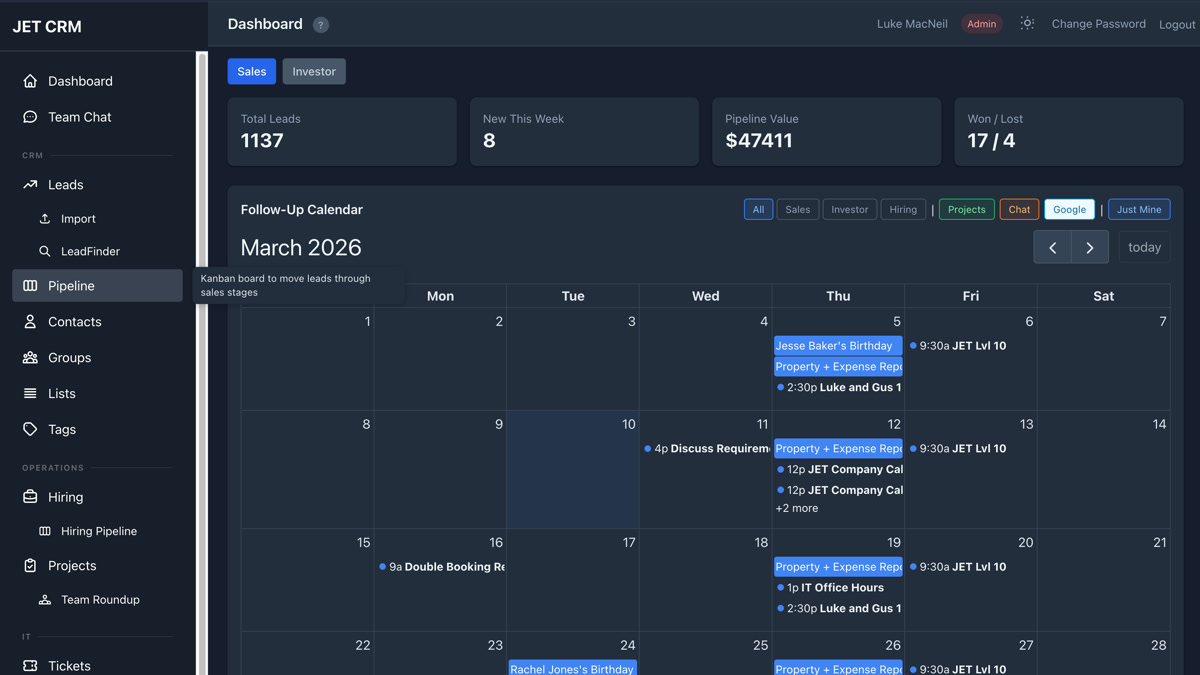Open LeadFinder via its magnifier icon
The height and width of the screenshot is (675, 1200).
(45, 251)
